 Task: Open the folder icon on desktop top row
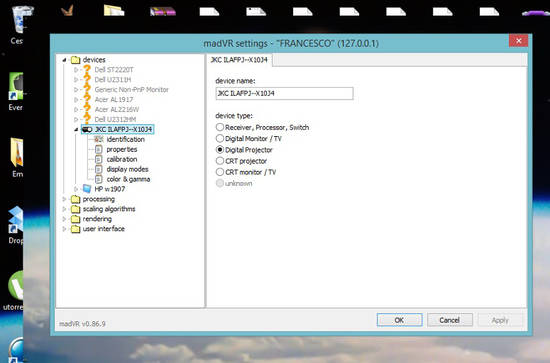pos(114,11)
